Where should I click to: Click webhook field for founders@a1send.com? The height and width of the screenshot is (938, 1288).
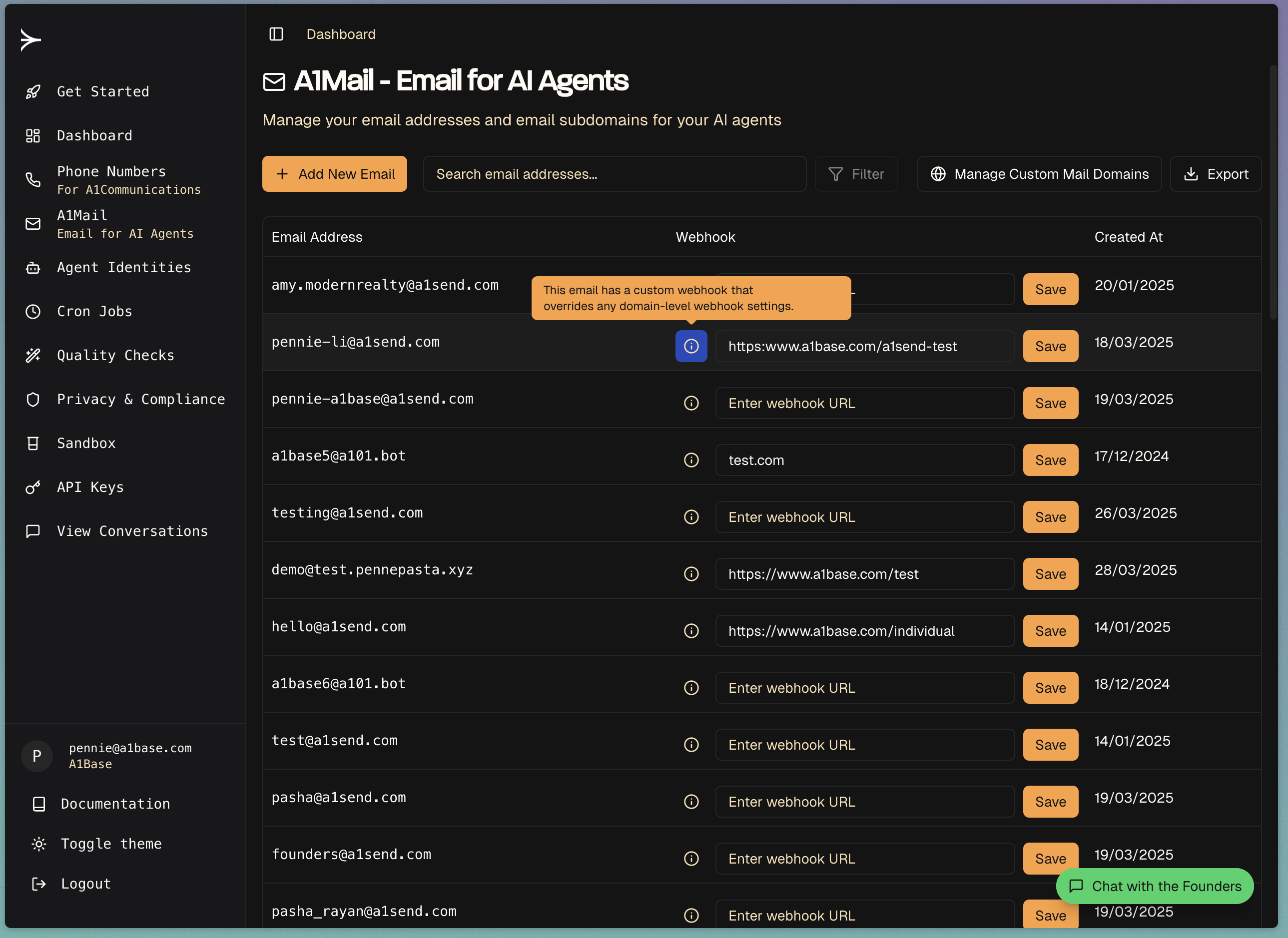click(x=865, y=859)
